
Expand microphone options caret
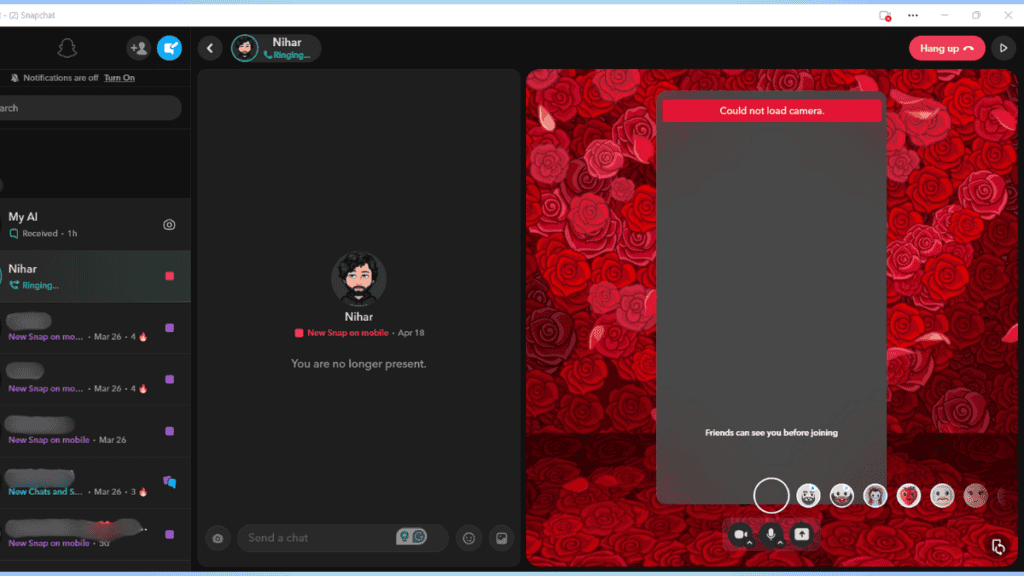[x=780, y=543]
